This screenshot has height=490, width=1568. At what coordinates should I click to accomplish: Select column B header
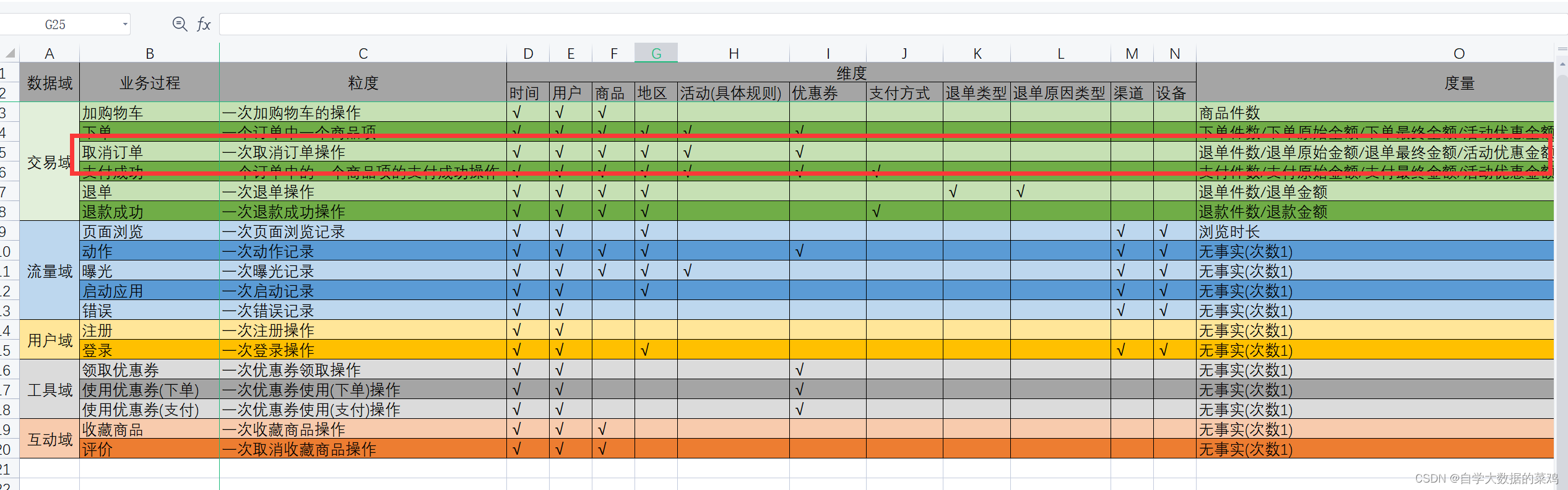click(x=150, y=53)
